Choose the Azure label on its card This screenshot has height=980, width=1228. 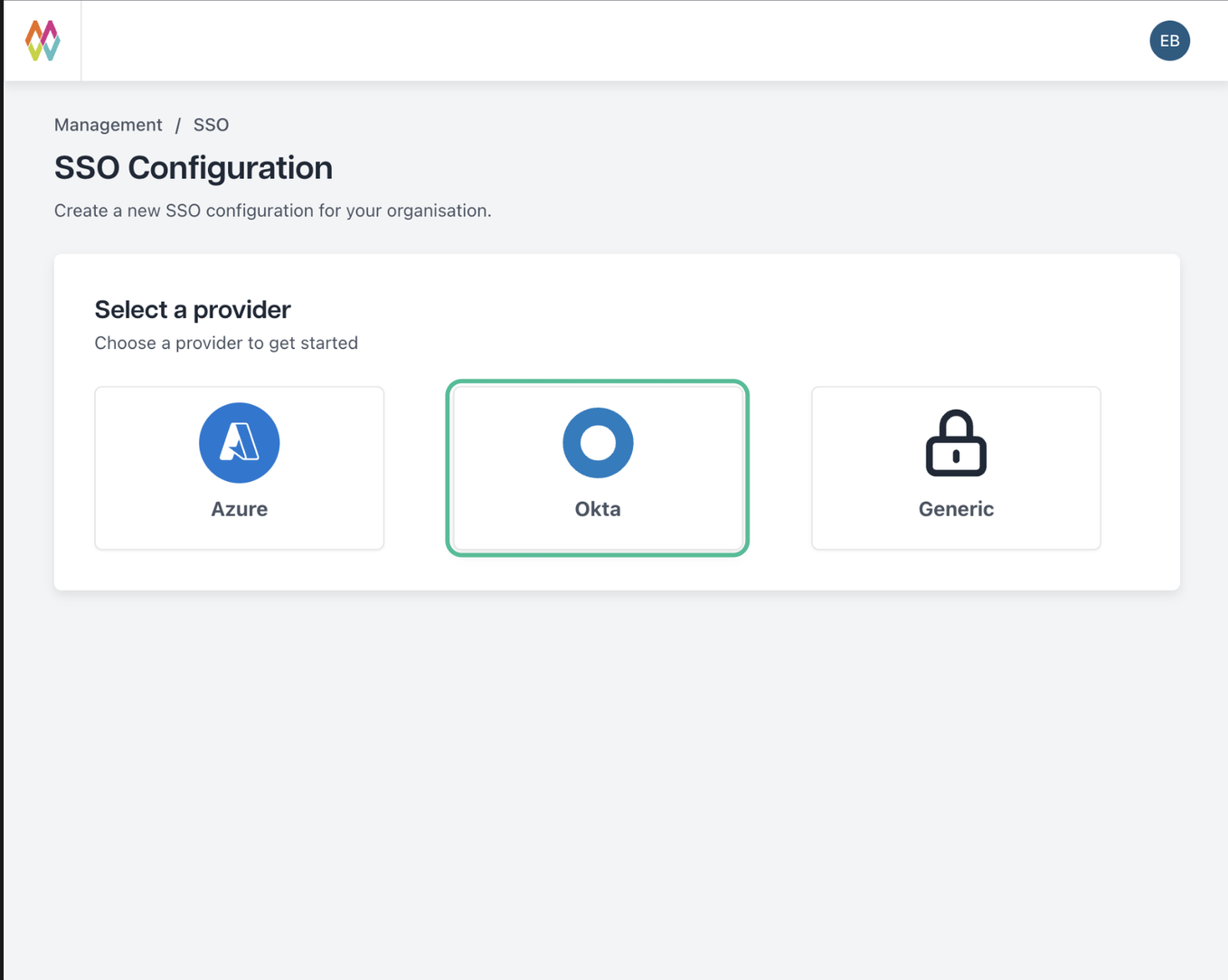240,509
